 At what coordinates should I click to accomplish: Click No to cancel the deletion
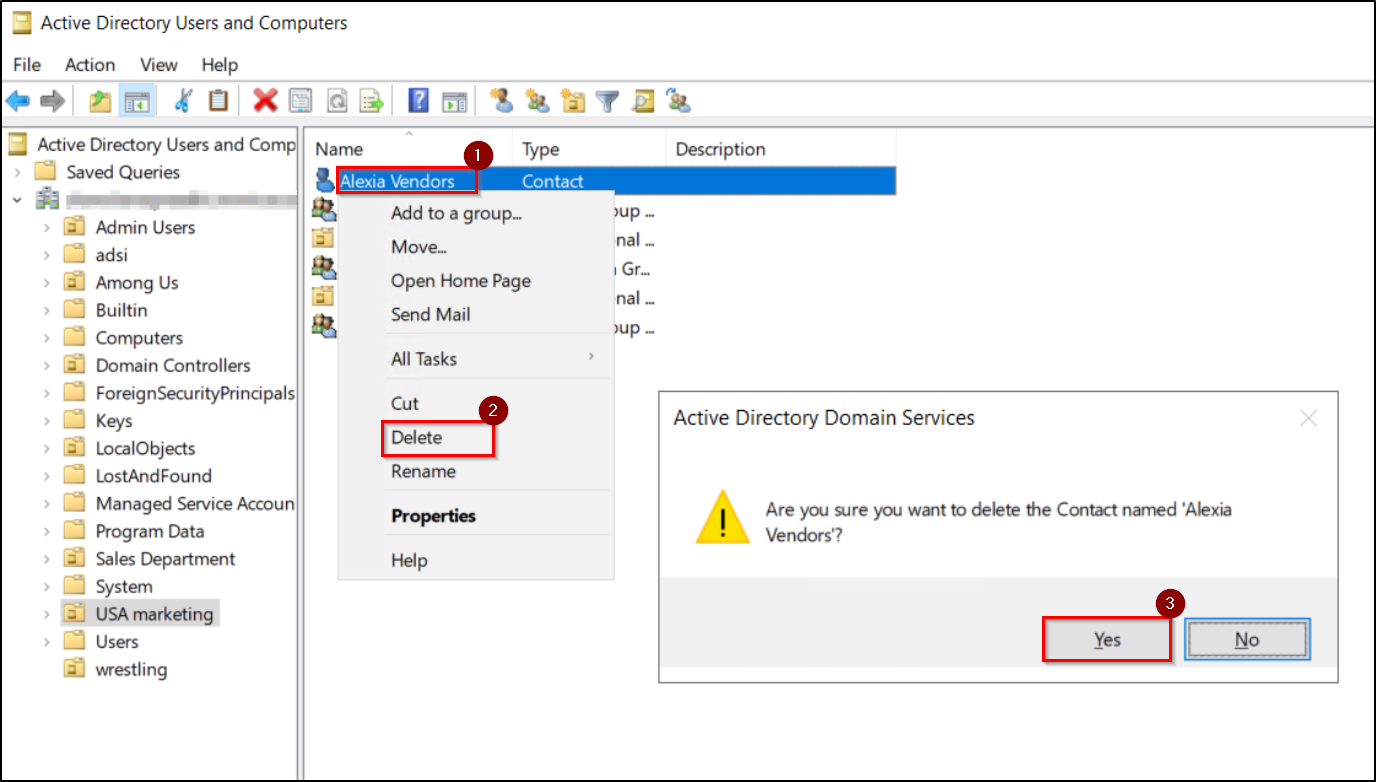(1246, 639)
